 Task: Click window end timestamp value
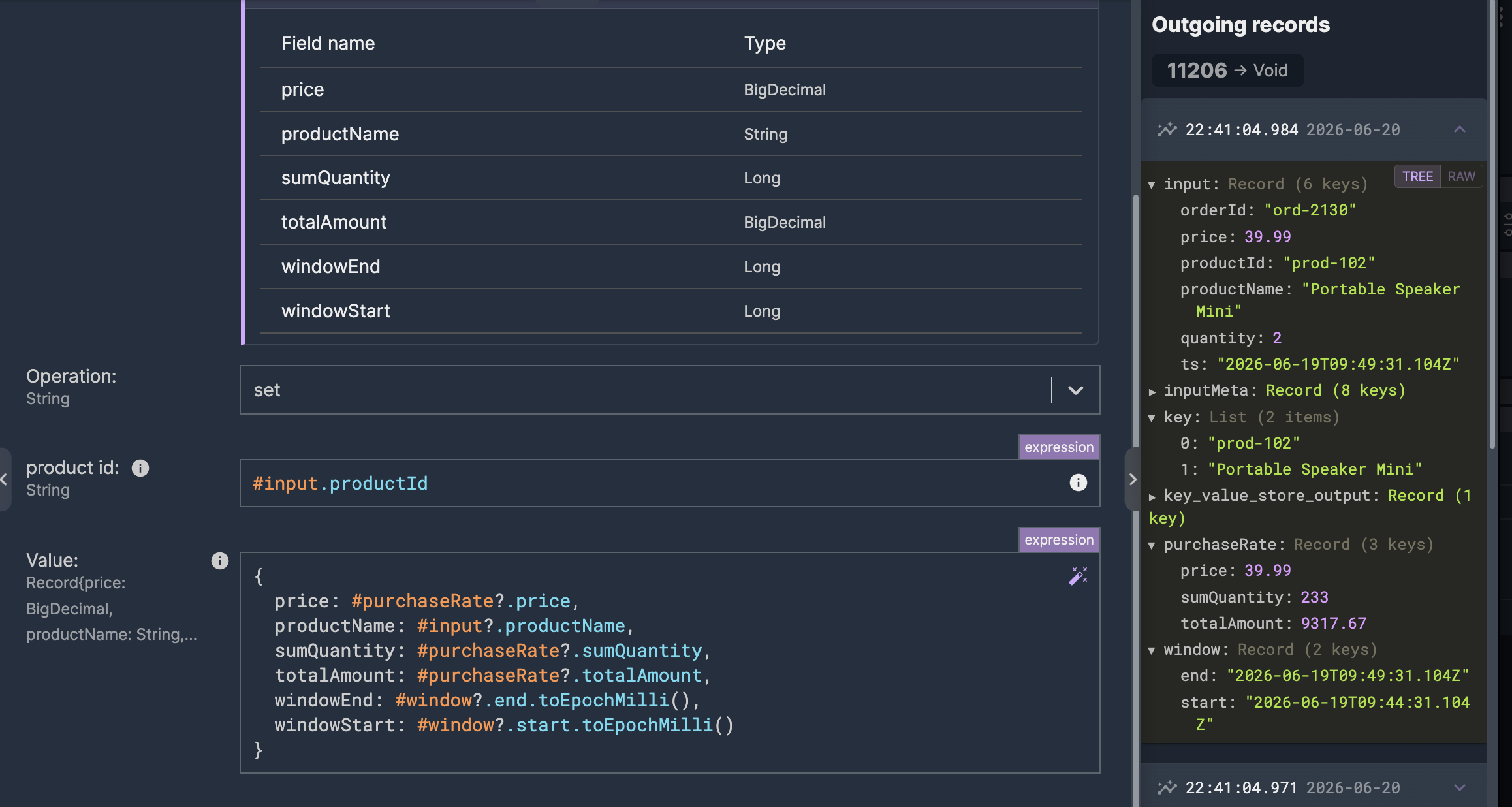1347,676
